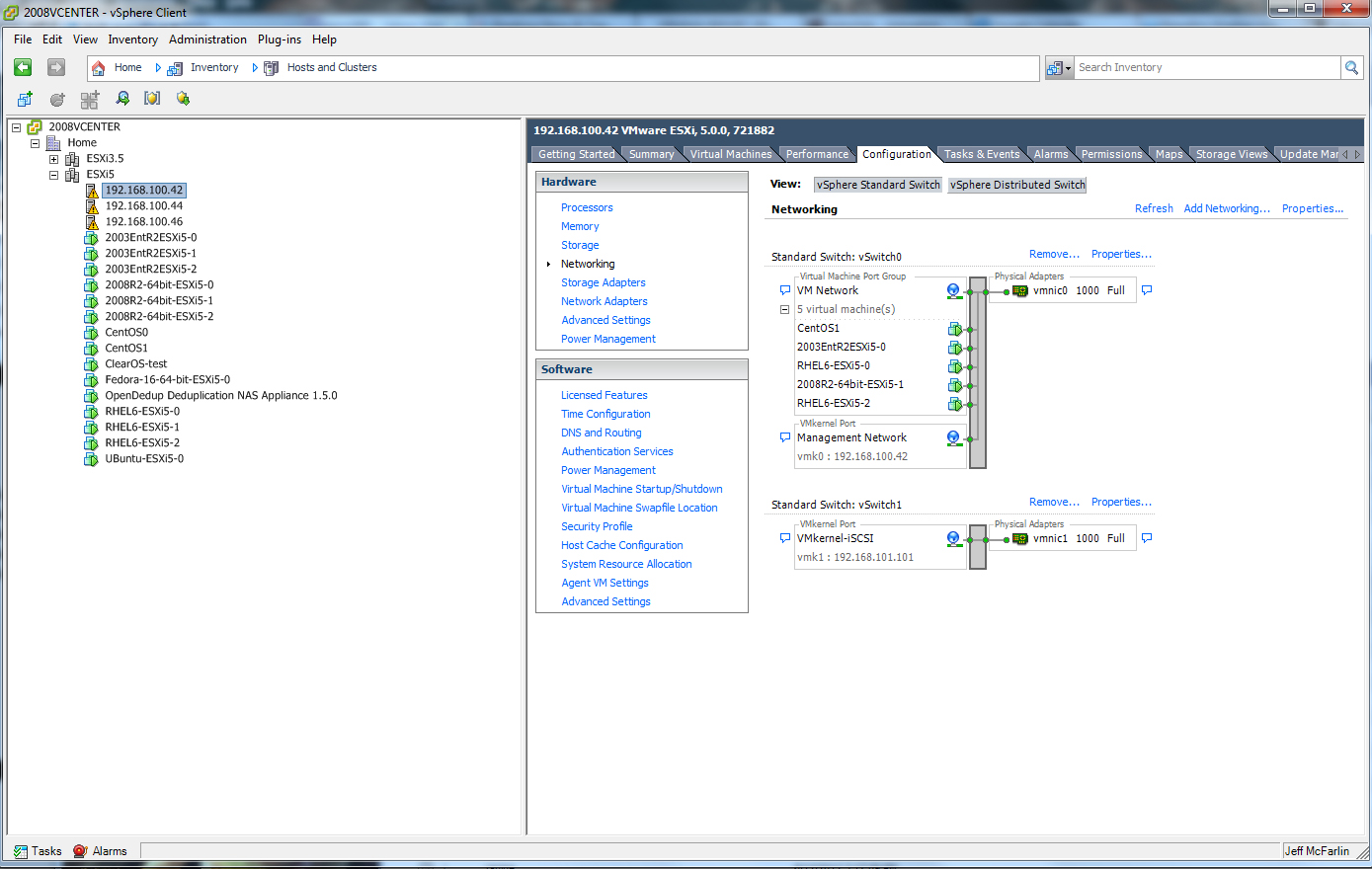Open DNS and Routing link
This screenshot has width=1372, height=869.
pos(602,433)
